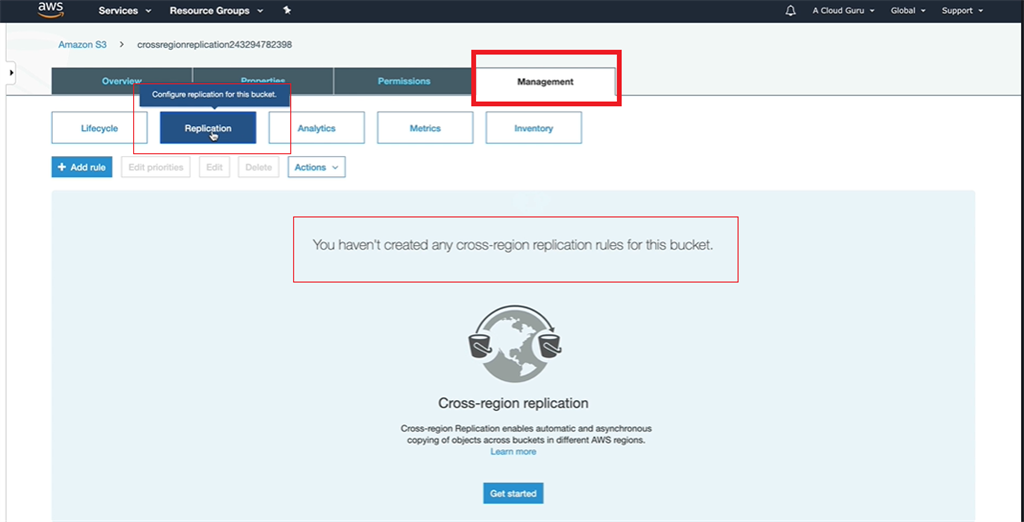
Task: Click the Cross-region replication heading
Action: [x=513, y=402]
